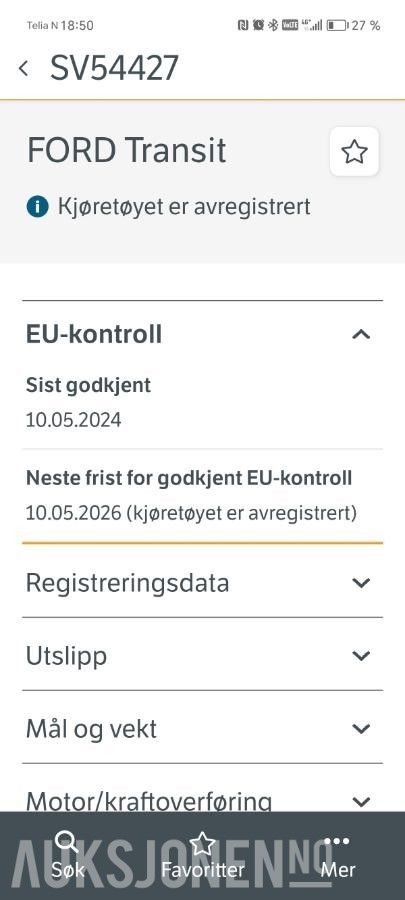Tap the Utslipp heading label
Image resolution: width=405 pixels, height=900 pixels.
(x=67, y=657)
